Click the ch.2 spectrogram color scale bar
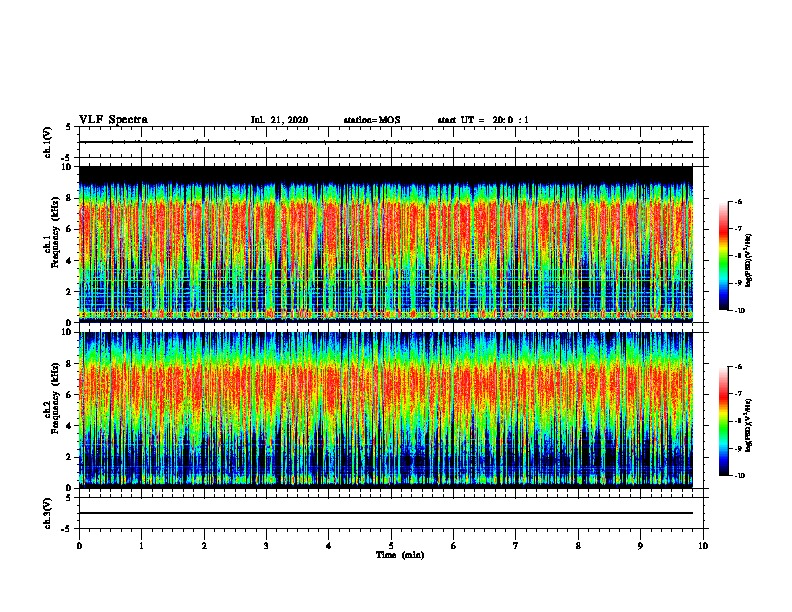The image size is (792, 612). click(x=723, y=421)
